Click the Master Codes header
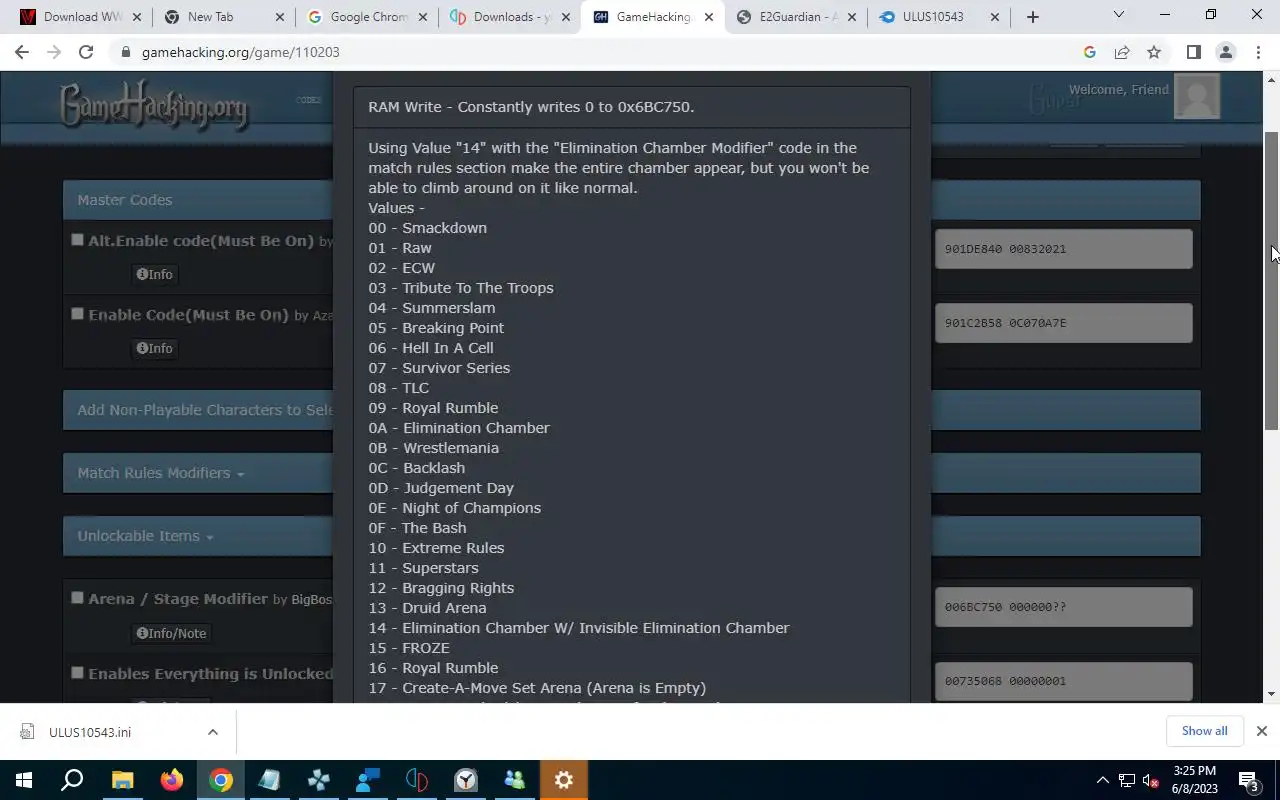Image resolution: width=1280 pixels, height=800 pixels. tap(125, 200)
